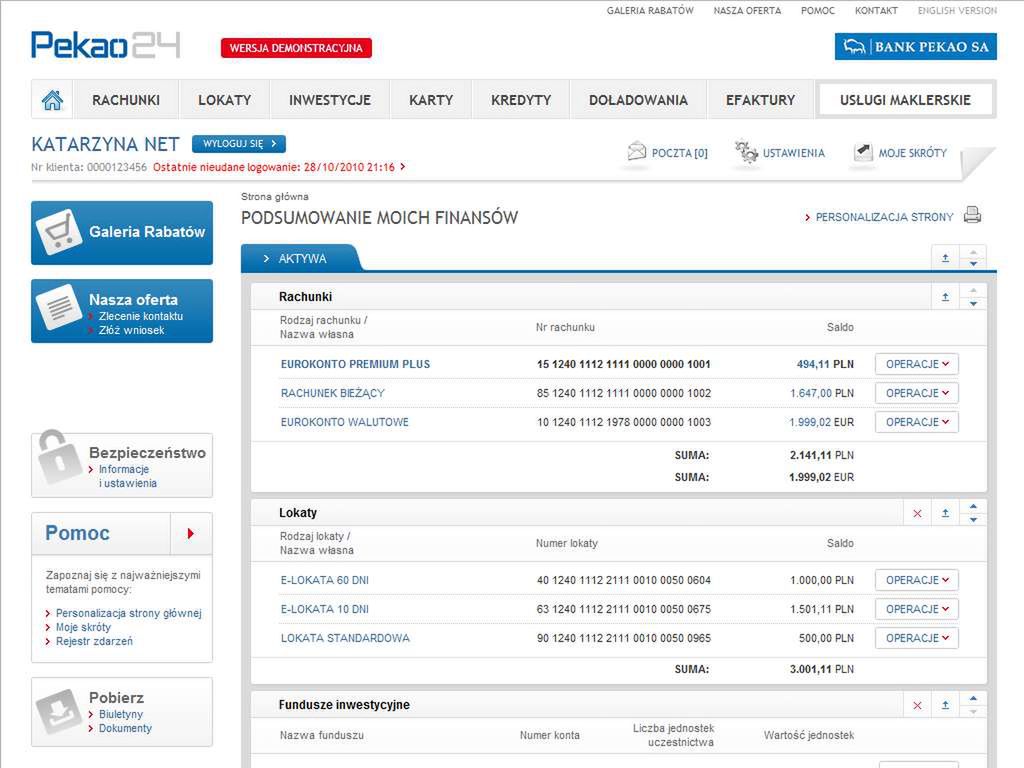Open Kontakt top link
This screenshot has width=1024, height=768.
click(876, 10)
